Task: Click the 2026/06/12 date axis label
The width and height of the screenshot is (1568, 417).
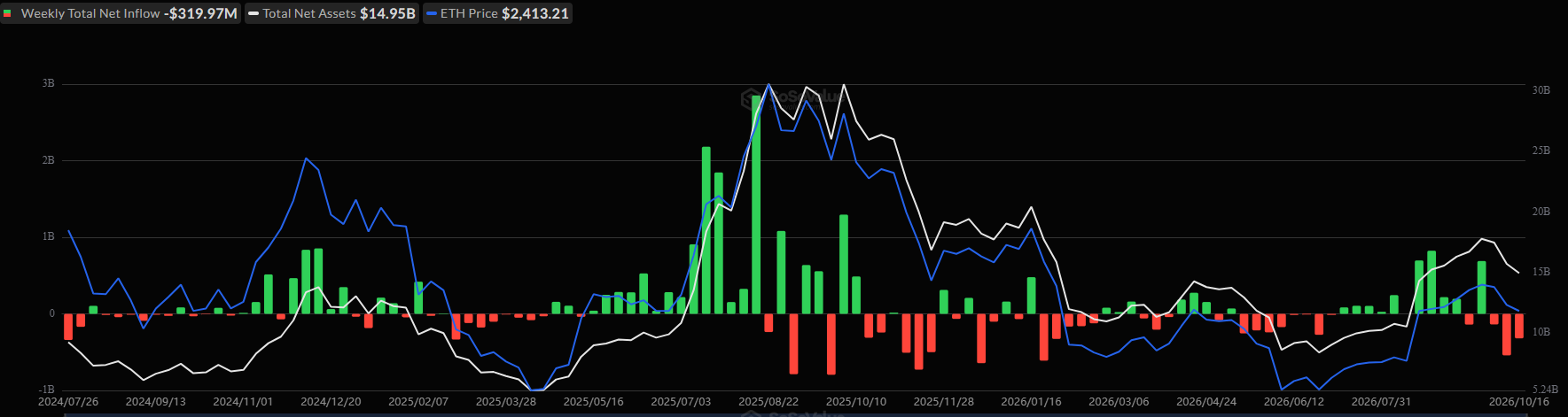Action: pos(1294,401)
